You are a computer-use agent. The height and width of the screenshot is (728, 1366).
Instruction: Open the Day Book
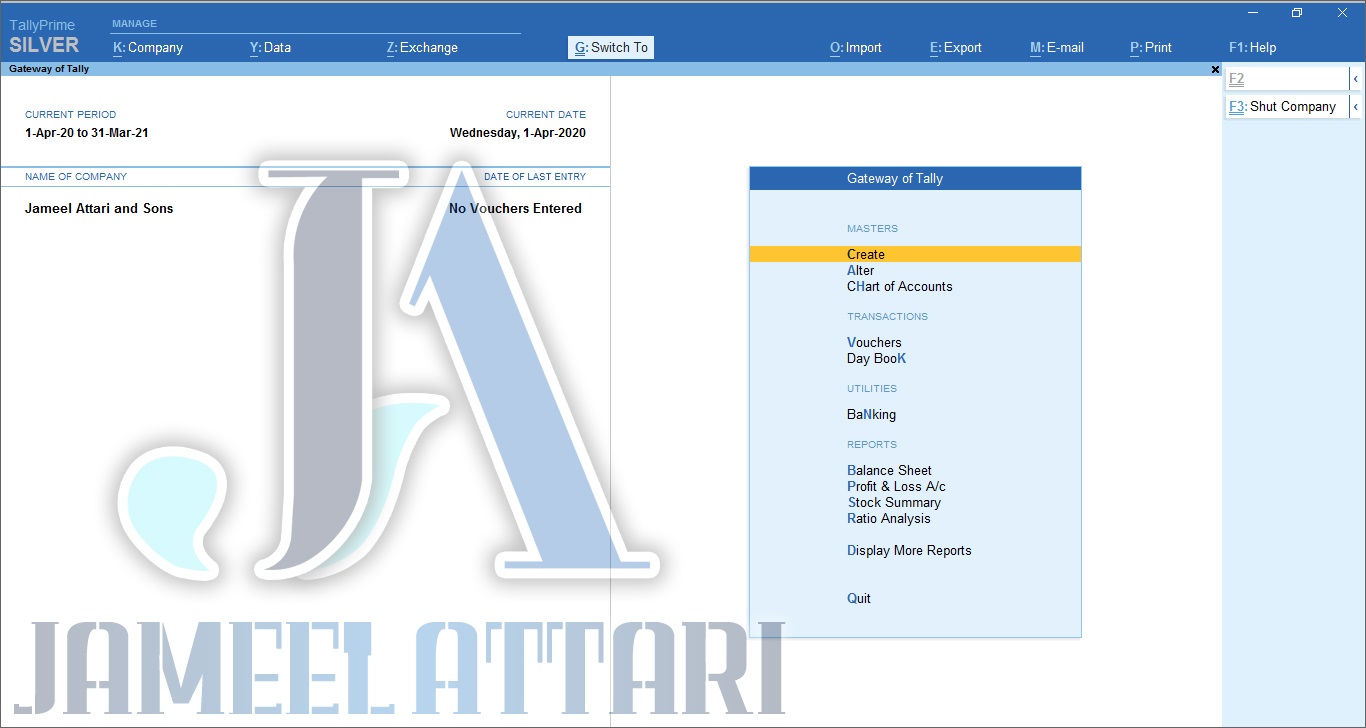point(876,358)
